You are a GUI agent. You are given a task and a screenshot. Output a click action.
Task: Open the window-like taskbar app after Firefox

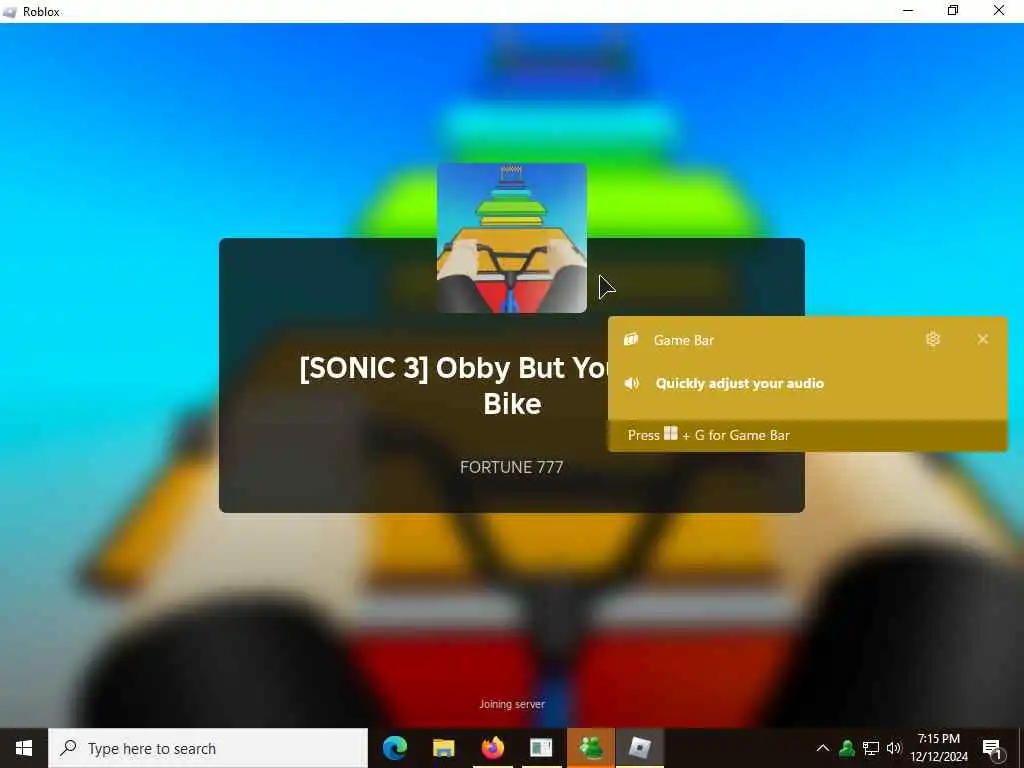[x=541, y=748]
